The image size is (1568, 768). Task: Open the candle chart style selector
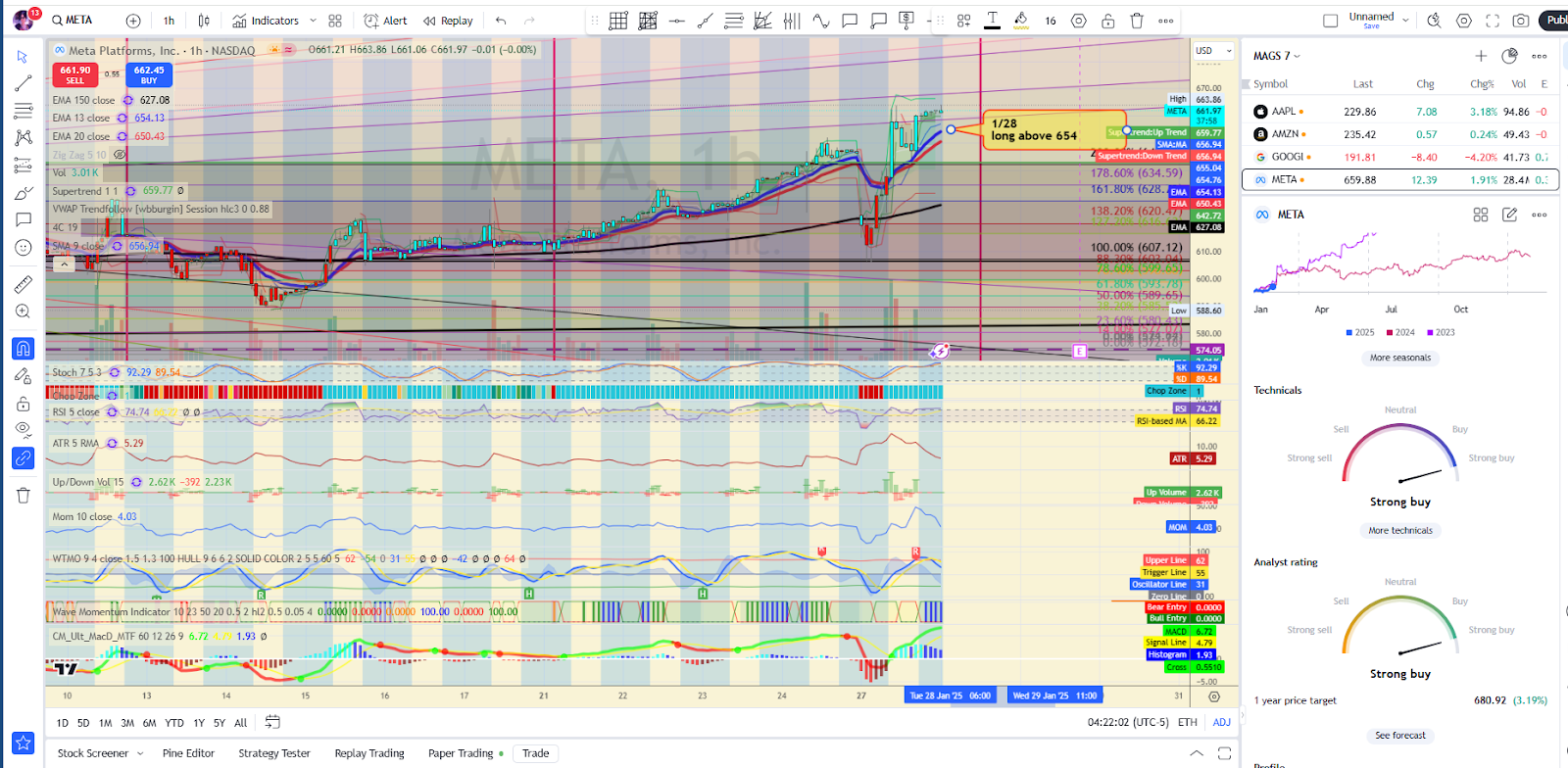(204, 21)
